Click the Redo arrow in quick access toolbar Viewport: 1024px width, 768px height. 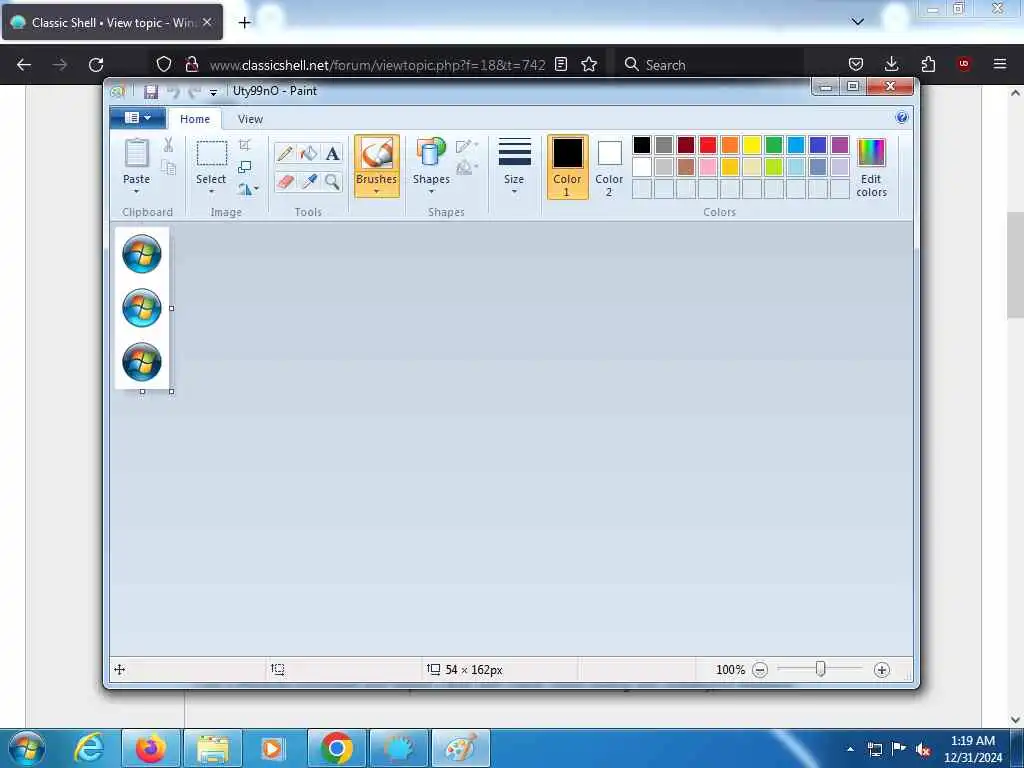(194, 91)
